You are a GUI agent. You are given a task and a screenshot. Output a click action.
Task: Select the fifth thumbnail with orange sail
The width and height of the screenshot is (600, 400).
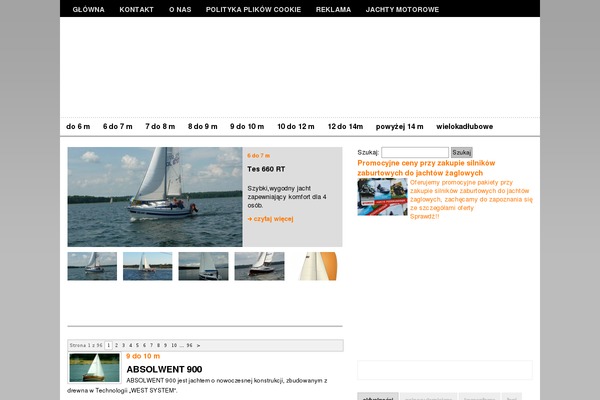click(316, 266)
